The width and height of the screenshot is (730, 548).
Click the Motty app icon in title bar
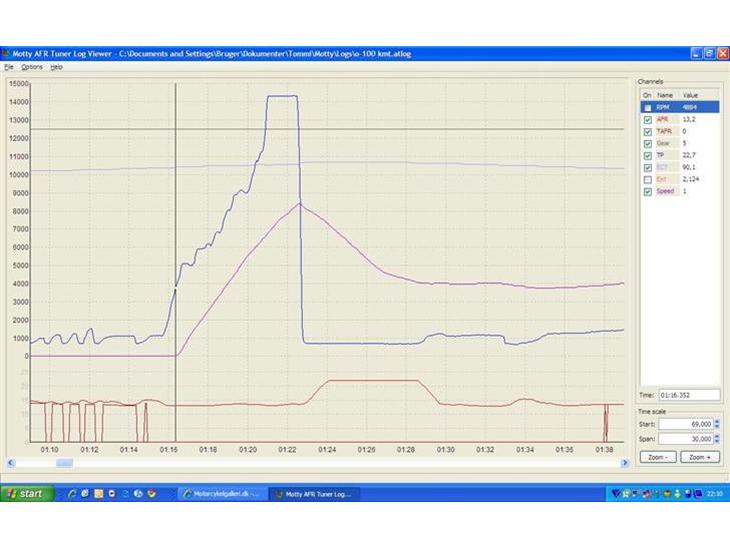tap(6, 54)
